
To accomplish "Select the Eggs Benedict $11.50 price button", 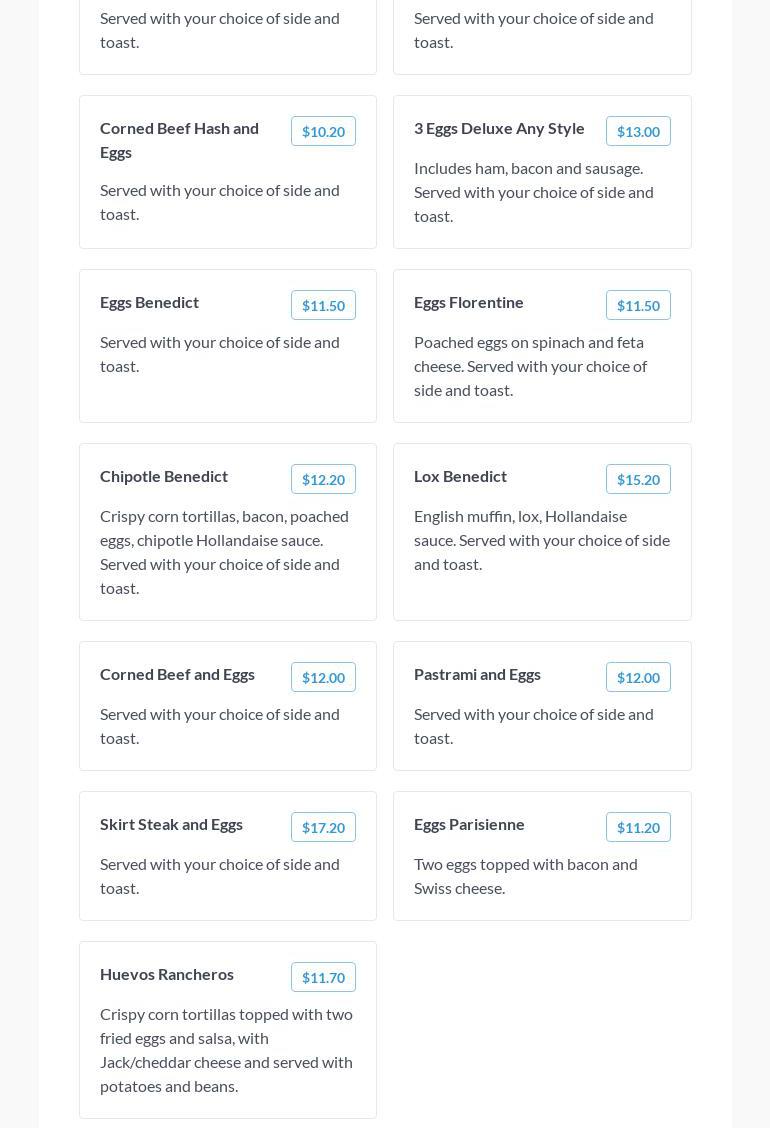I will pos(323,305).
